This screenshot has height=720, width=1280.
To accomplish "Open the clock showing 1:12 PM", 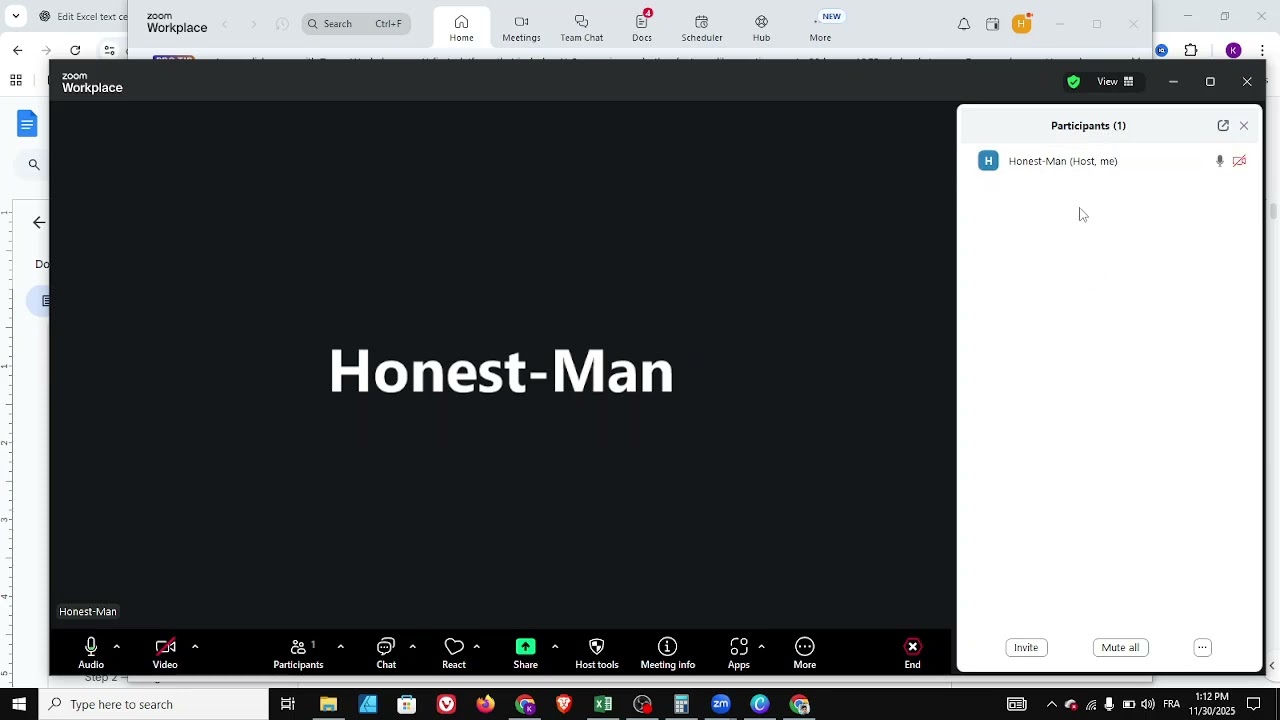I will pyautogui.click(x=1212, y=704).
